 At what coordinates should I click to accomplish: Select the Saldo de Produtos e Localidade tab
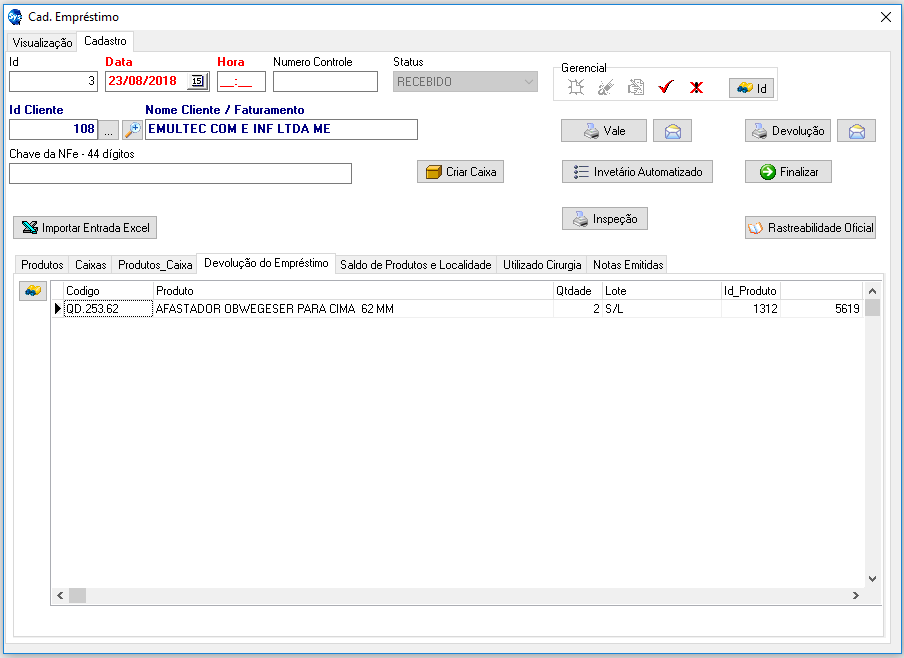416,265
